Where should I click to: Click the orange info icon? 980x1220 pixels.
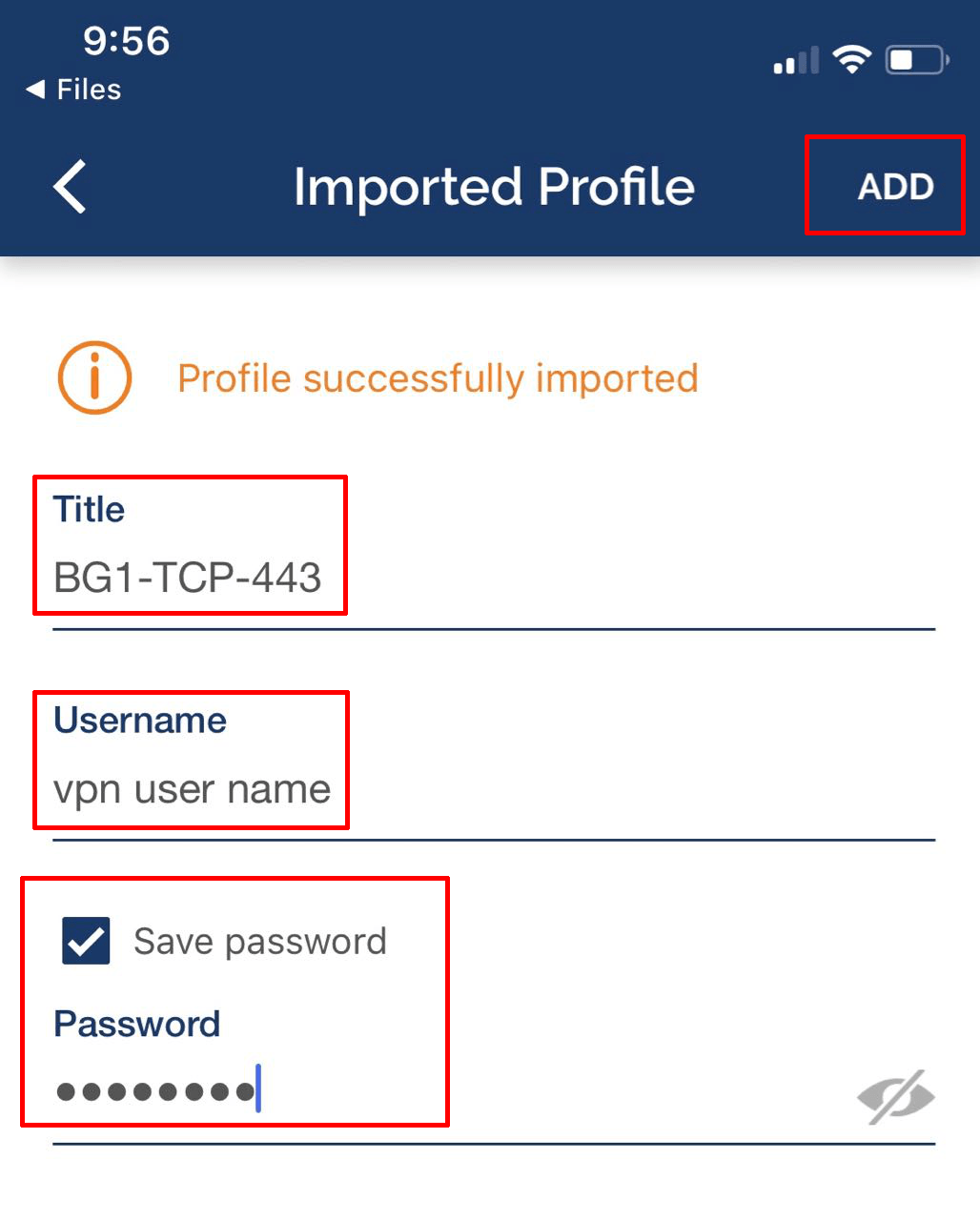92,377
